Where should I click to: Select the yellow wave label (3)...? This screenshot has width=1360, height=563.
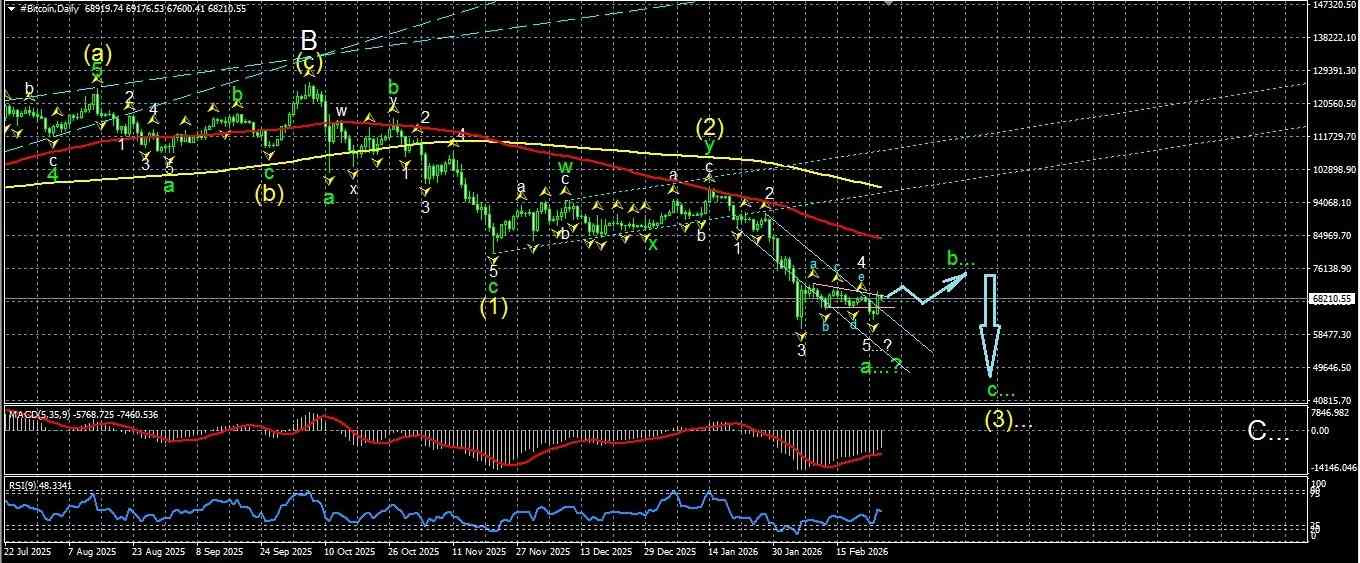(1008, 420)
